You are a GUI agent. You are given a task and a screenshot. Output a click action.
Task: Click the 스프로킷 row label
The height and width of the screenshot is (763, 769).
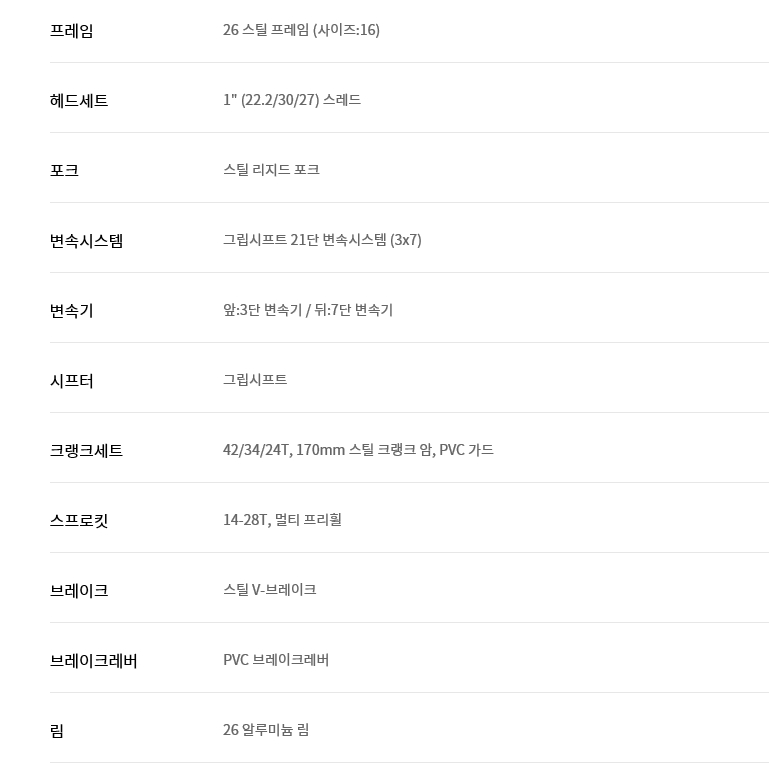tap(79, 520)
